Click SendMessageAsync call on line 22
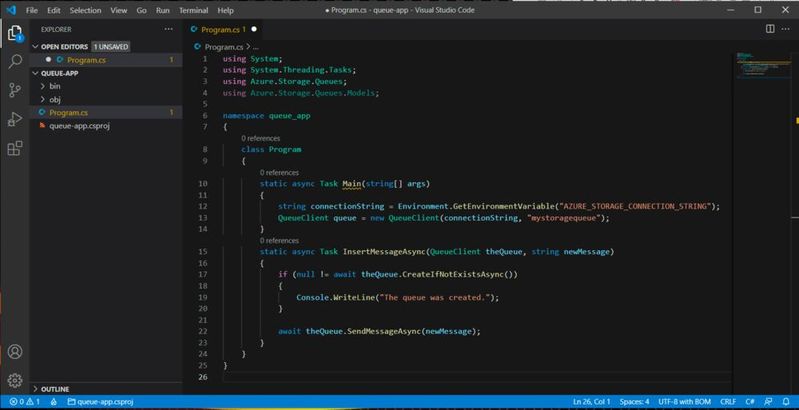This screenshot has height=410, width=799. pos(384,331)
